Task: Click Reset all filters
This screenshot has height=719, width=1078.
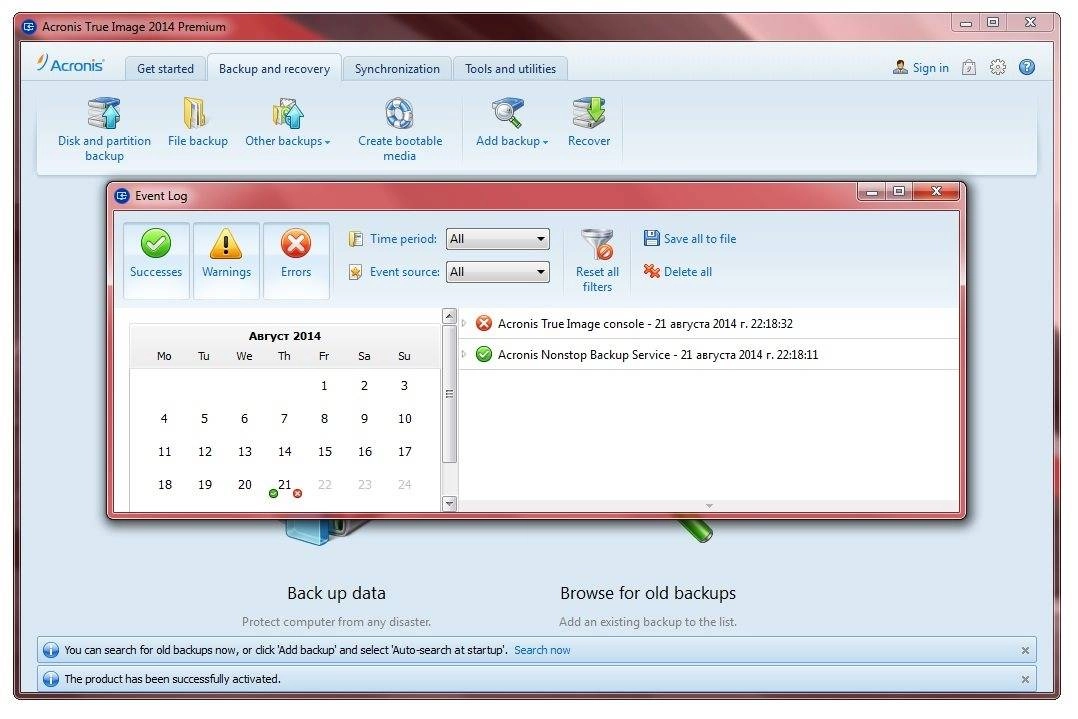Action: 597,261
